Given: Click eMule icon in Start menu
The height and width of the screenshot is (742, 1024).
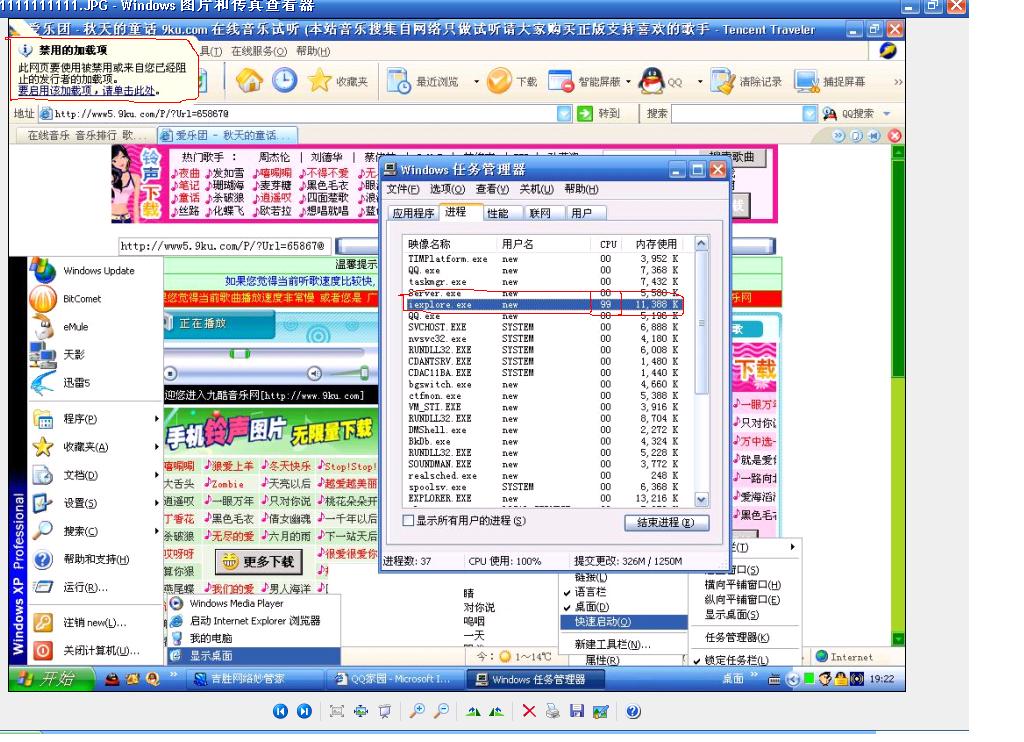Looking at the screenshot, I should click(43, 327).
